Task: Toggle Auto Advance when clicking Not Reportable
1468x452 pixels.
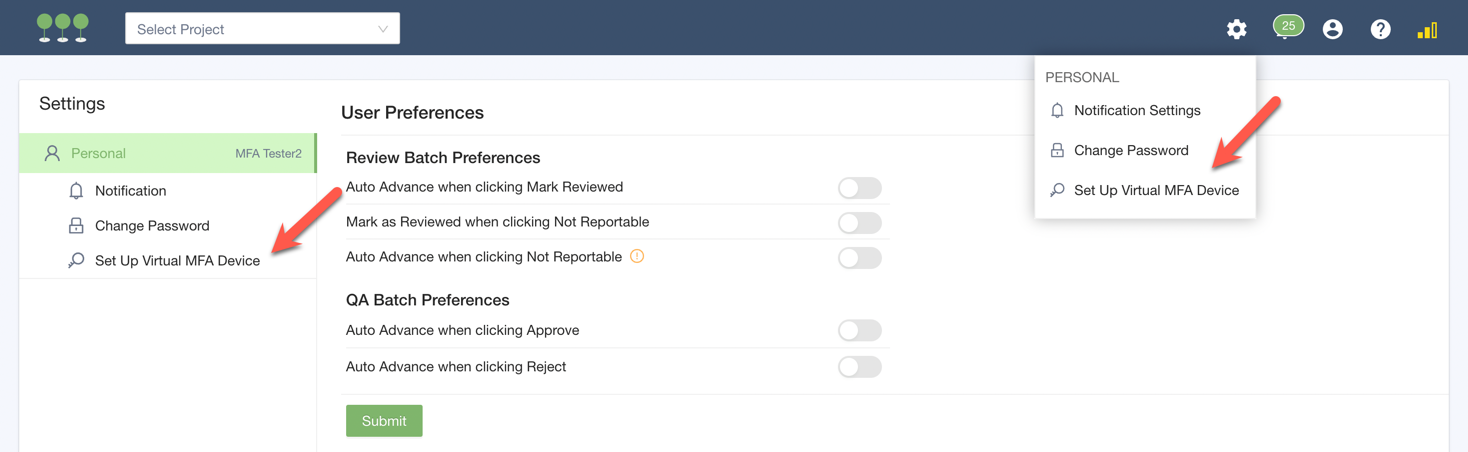Action: pyautogui.click(x=859, y=258)
